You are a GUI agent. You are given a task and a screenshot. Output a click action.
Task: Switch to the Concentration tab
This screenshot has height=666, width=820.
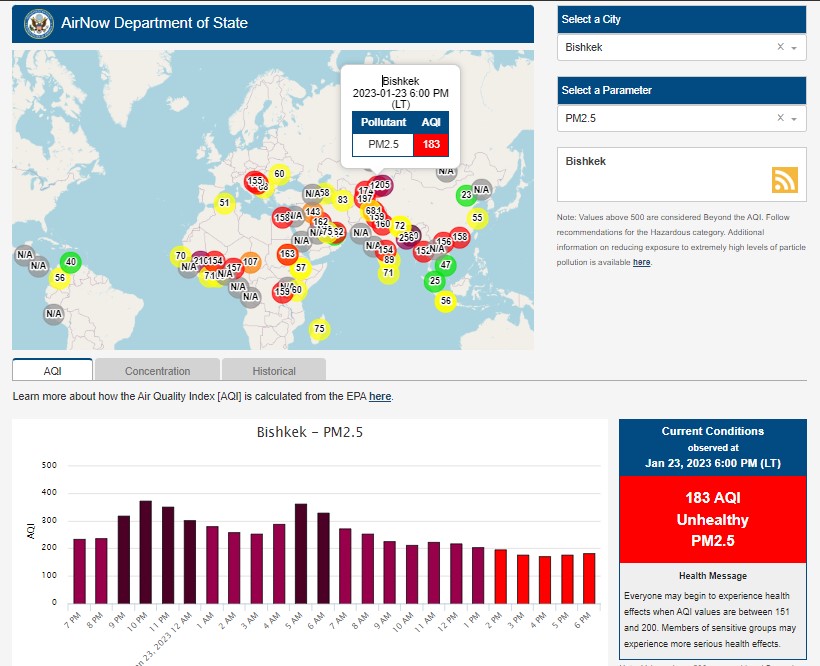click(x=157, y=371)
